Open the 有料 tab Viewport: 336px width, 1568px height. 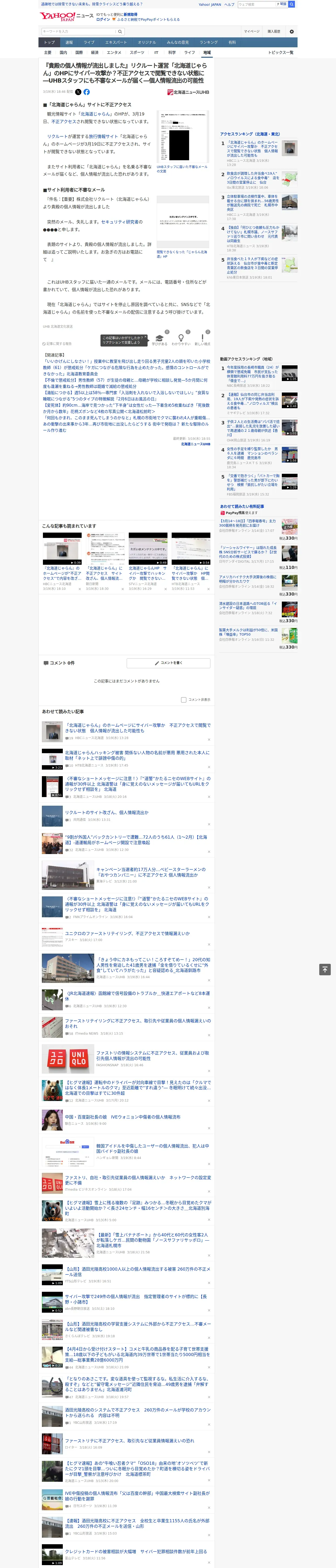[x=232, y=43]
